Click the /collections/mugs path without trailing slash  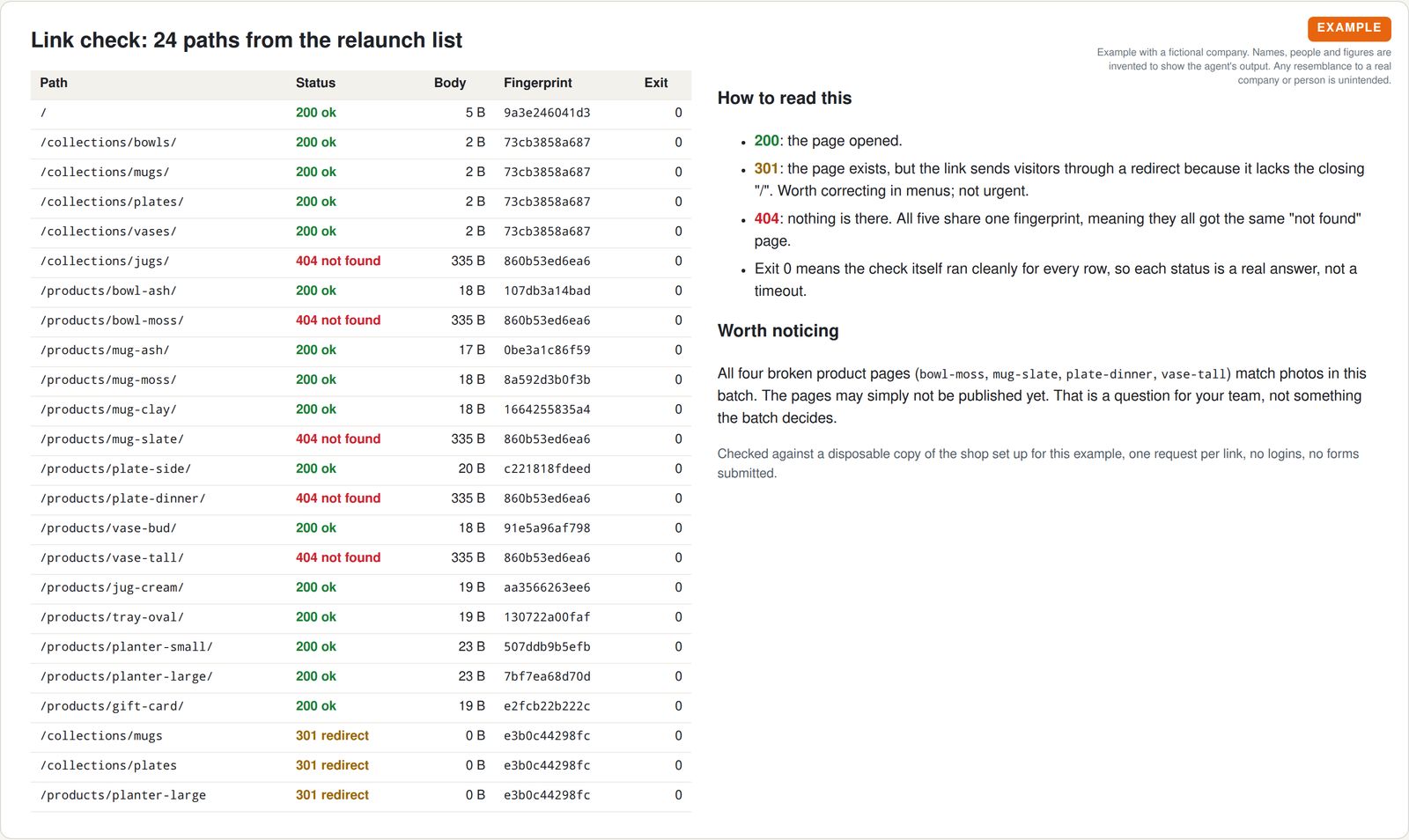tap(101, 736)
